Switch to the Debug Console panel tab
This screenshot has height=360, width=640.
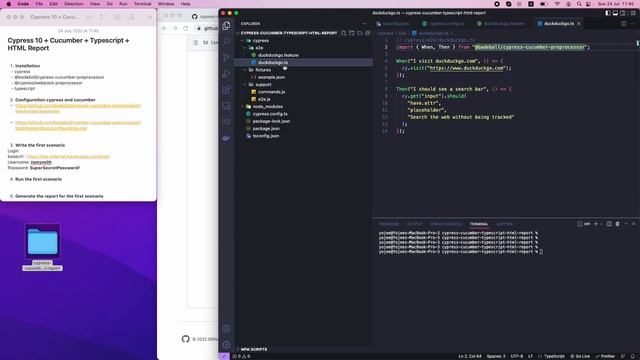(446, 224)
